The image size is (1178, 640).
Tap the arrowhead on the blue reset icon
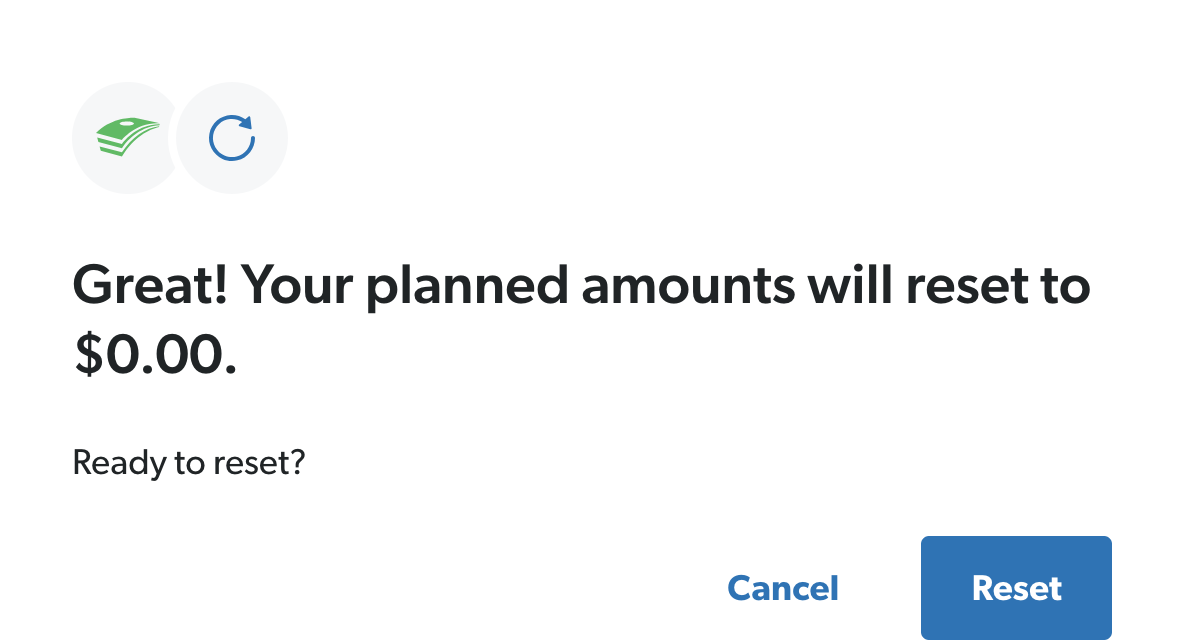[244, 122]
